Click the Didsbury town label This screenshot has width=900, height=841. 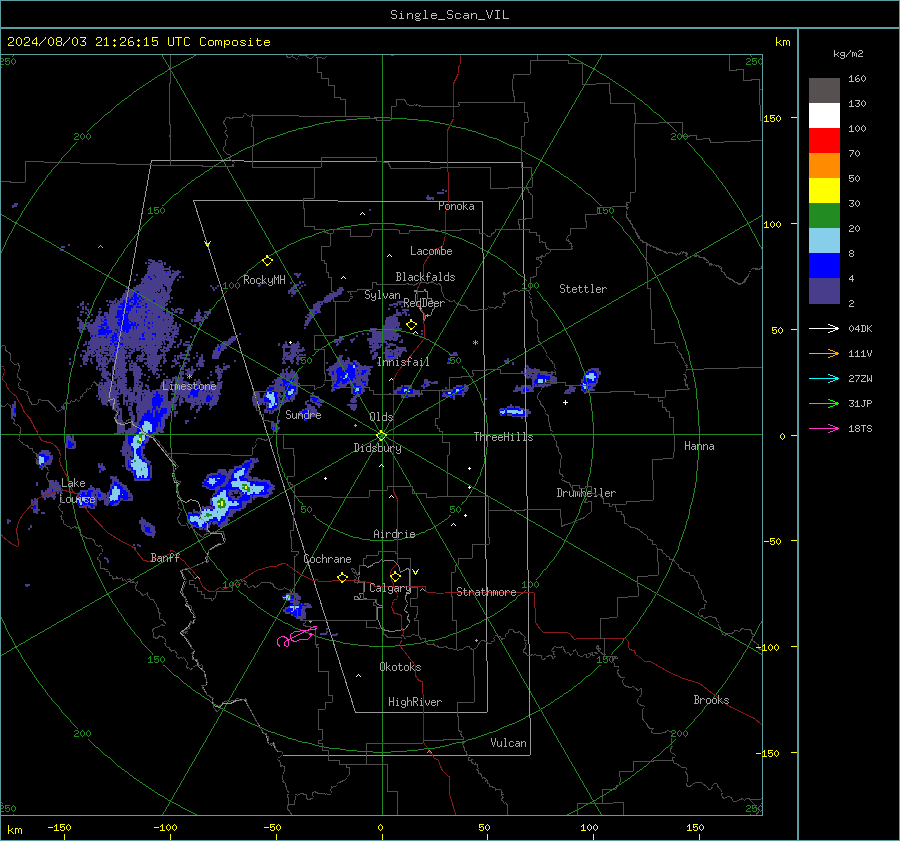click(377, 448)
